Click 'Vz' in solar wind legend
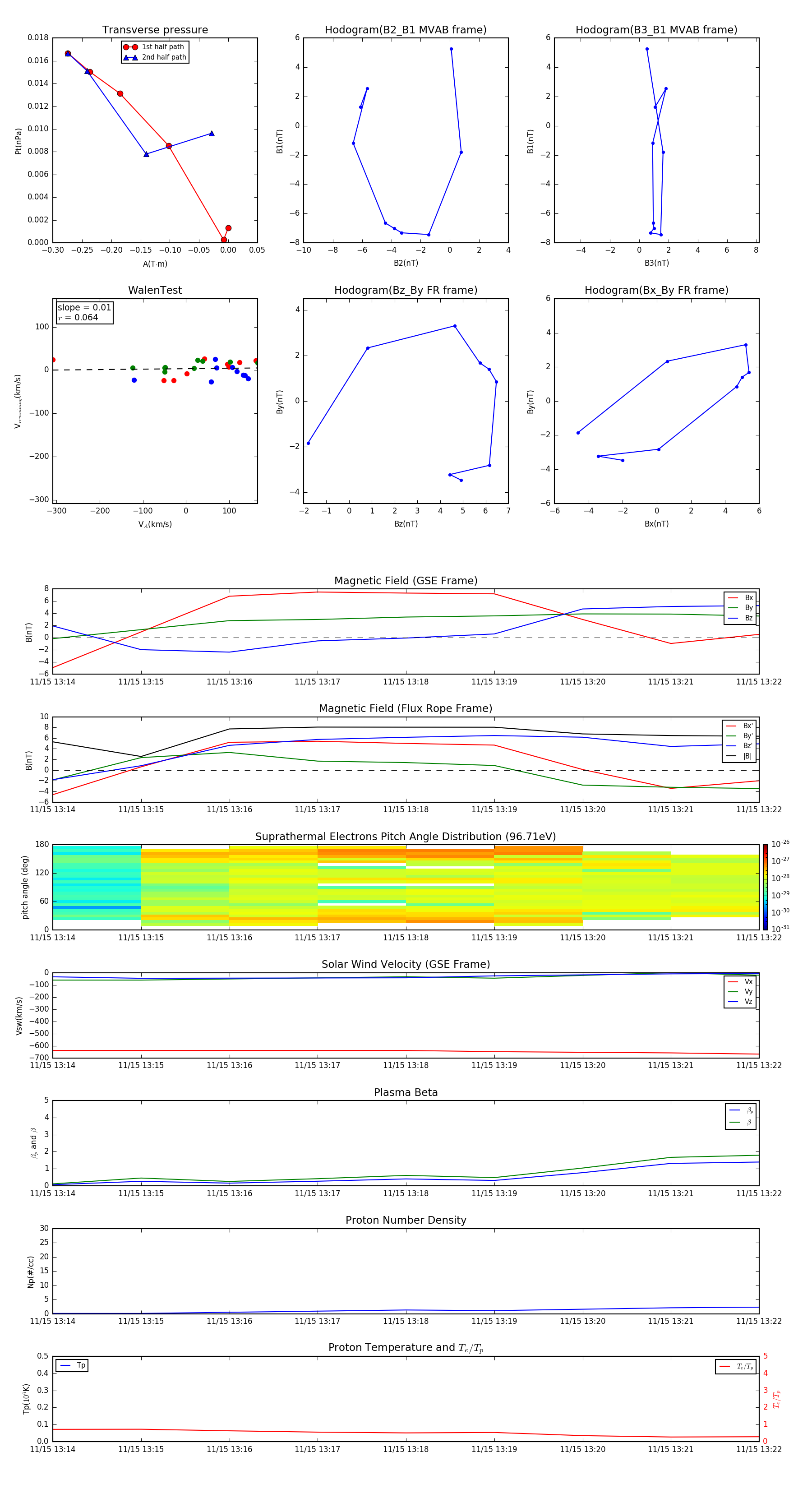This screenshot has height=1489, width=812. pos(748,1002)
